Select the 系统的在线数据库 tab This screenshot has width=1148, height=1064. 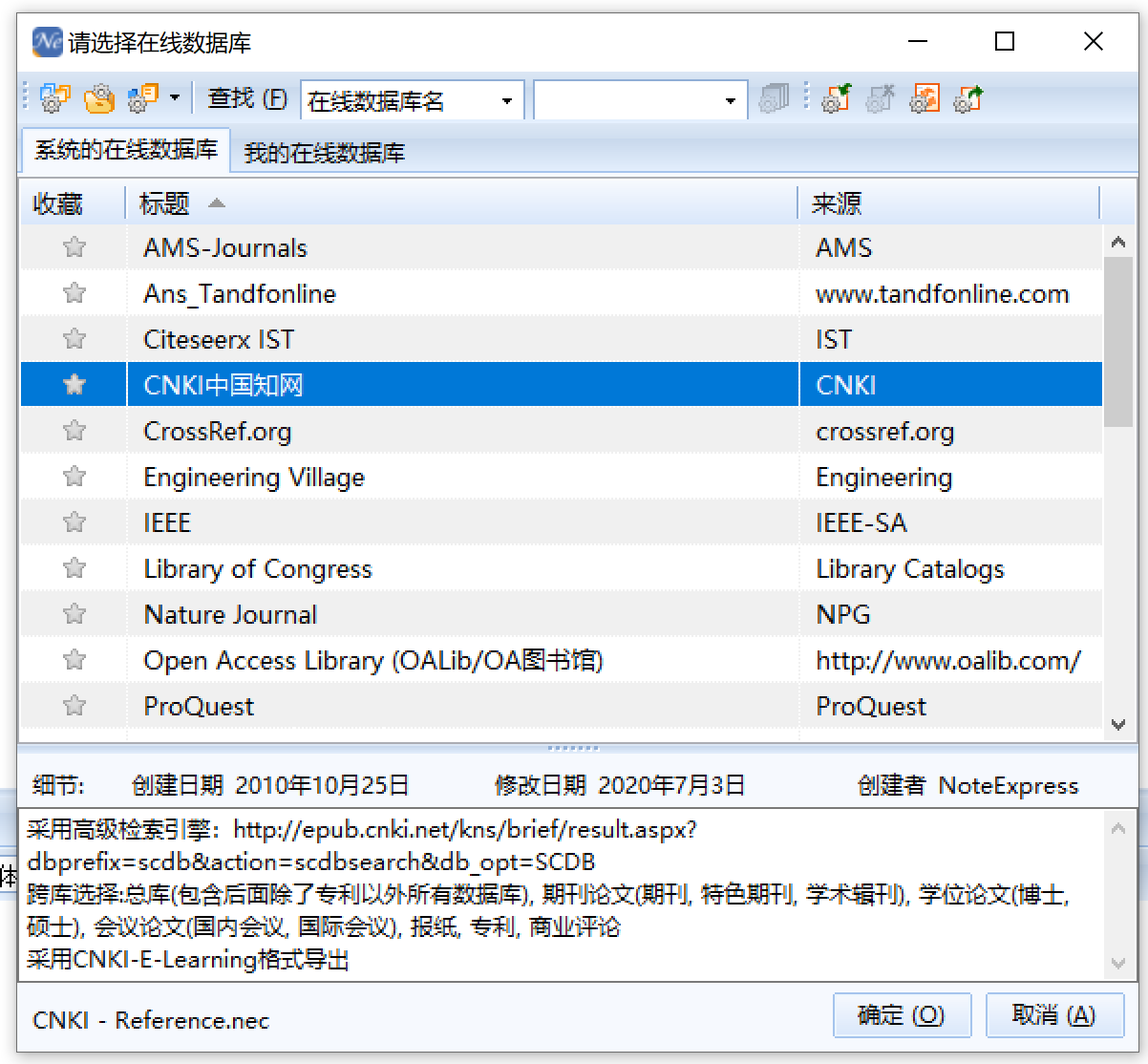[124, 150]
